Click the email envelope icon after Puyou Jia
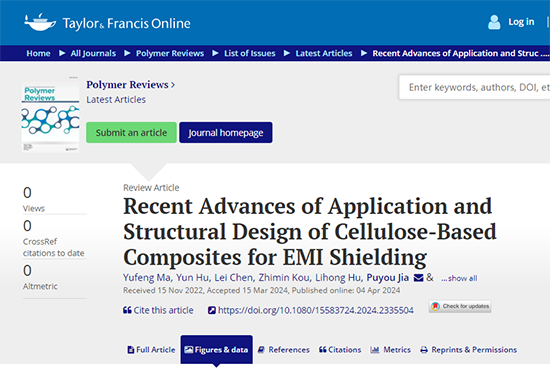The width and height of the screenshot is (550, 369). click(418, 278)
